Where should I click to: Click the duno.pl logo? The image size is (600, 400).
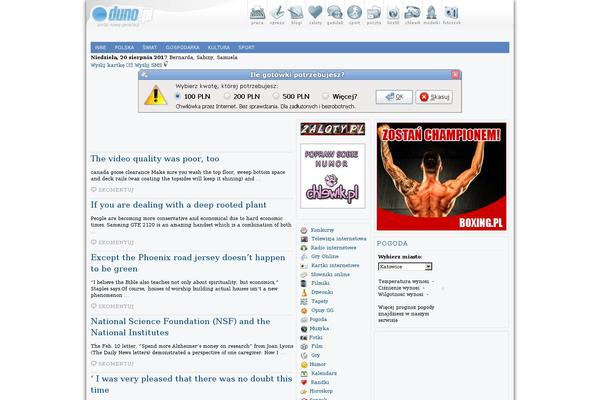point(122,15)
